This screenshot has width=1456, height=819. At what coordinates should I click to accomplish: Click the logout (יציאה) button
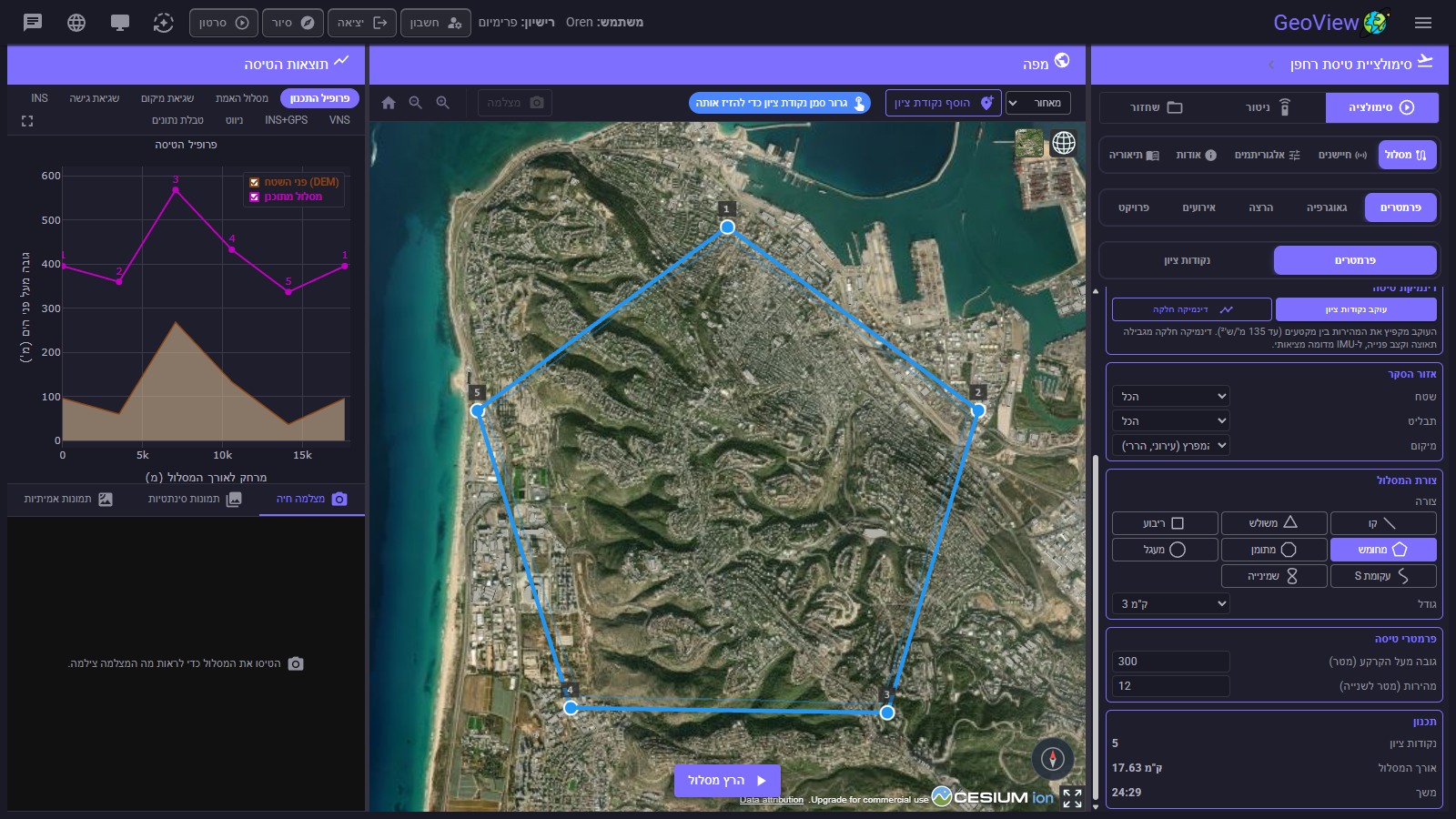(360, 23)
